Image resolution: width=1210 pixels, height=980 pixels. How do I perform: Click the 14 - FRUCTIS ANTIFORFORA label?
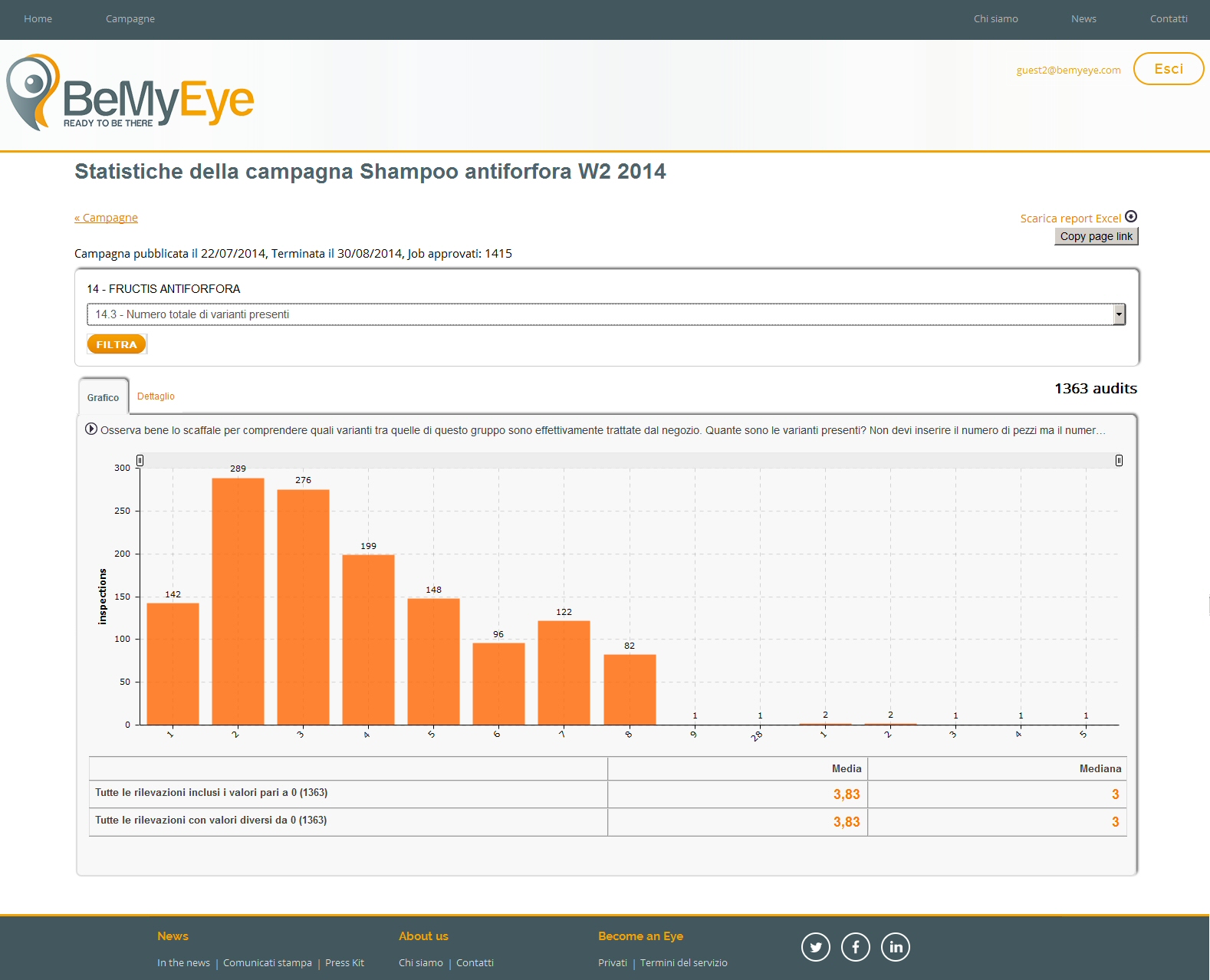(163, 289)
